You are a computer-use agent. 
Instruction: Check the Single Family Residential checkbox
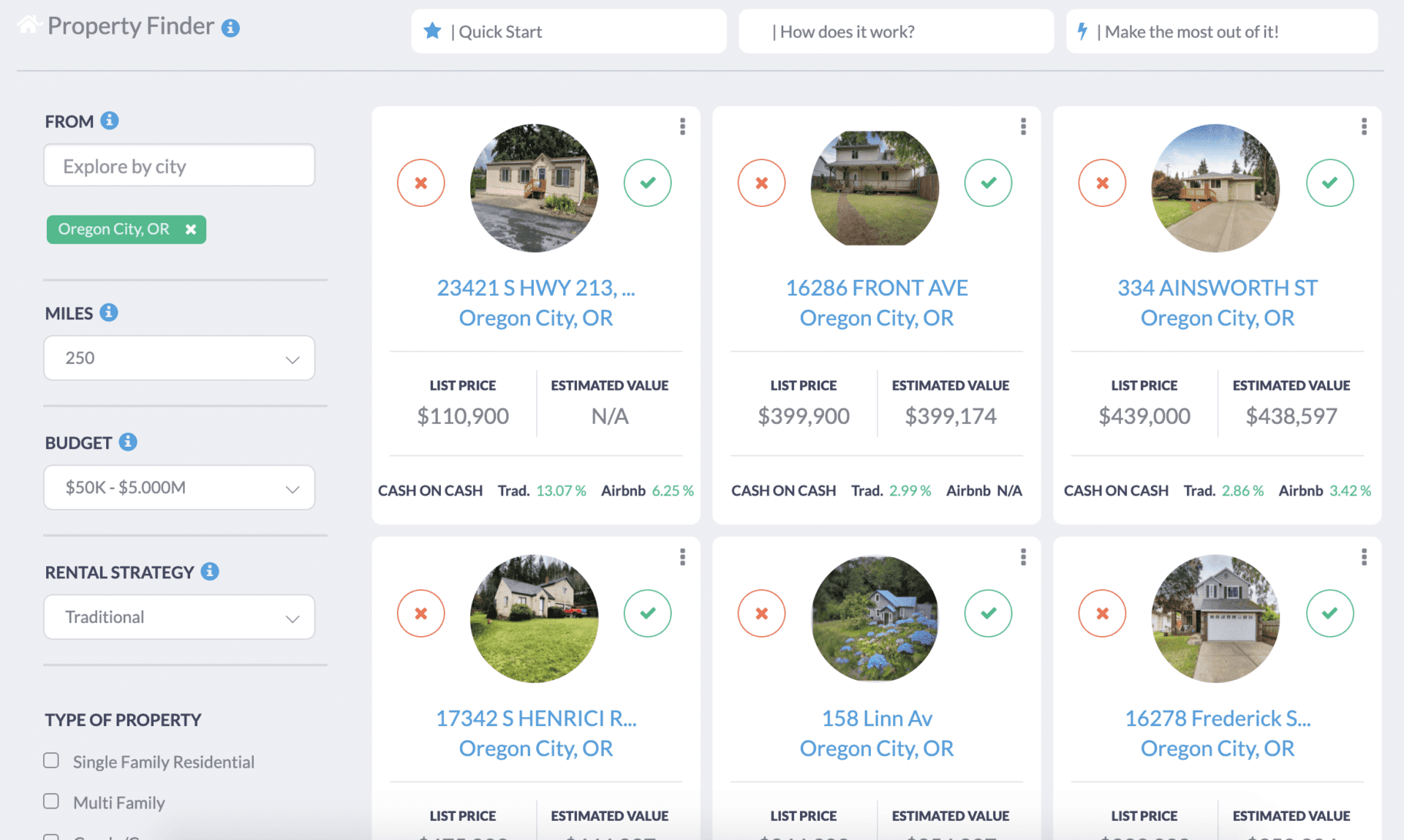pos(51,760)
